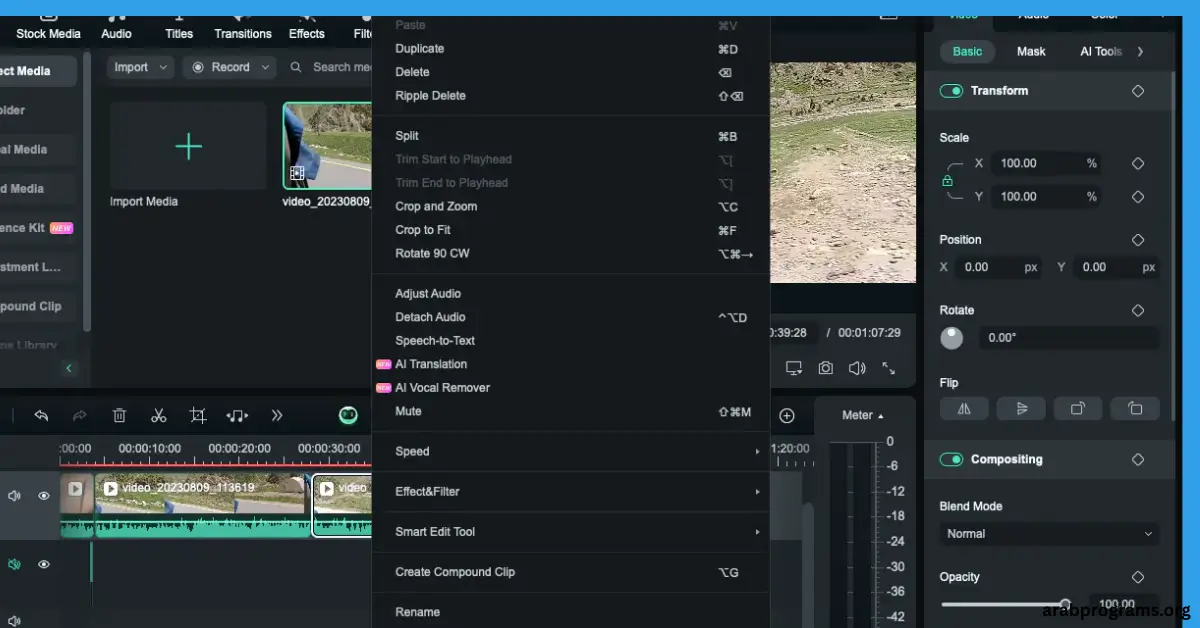Add keyframe for Rotate

1138,310
